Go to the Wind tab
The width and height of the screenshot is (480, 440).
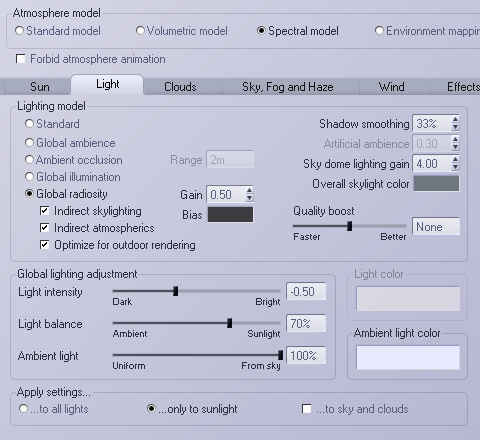click(391, 87)
